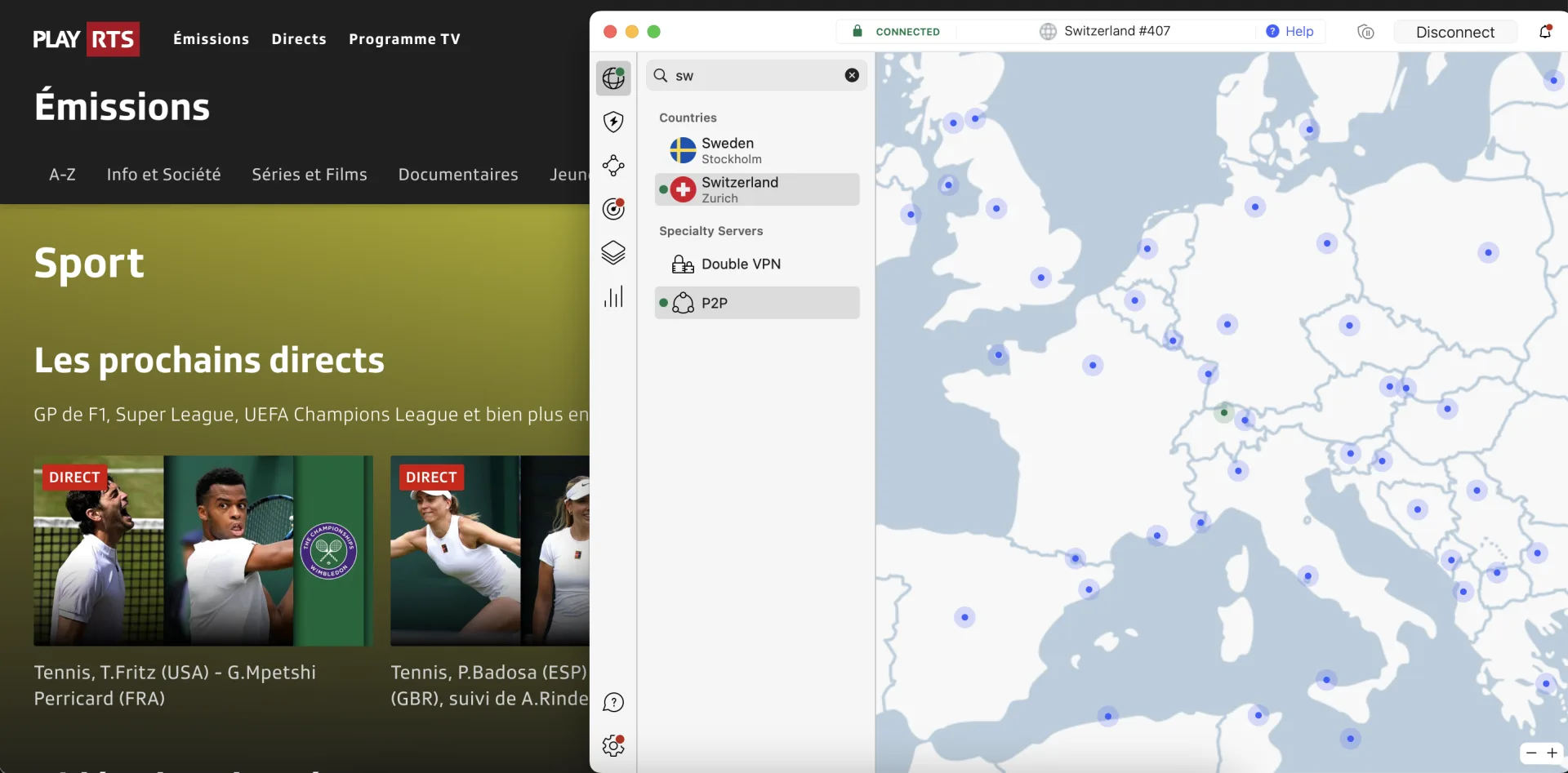Open Programme TV on Play RTS

click(x=404, y=38)
